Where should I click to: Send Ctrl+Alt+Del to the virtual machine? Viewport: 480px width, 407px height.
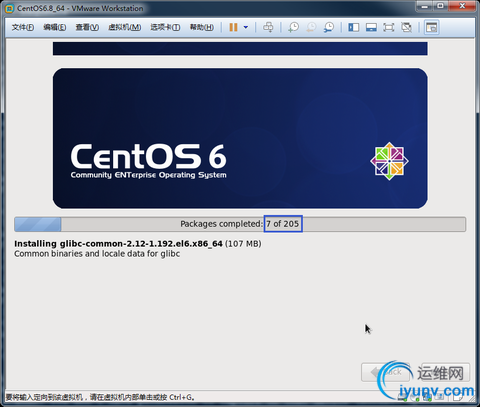pyautogui.click(x=268, y=27)
